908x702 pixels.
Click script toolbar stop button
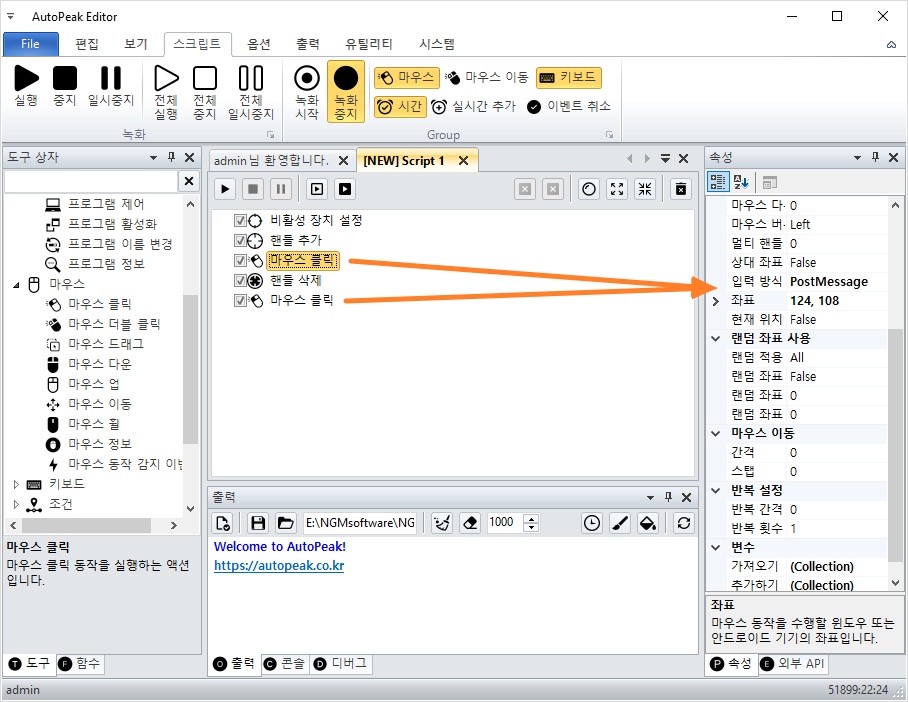click(x=253, y=189)
